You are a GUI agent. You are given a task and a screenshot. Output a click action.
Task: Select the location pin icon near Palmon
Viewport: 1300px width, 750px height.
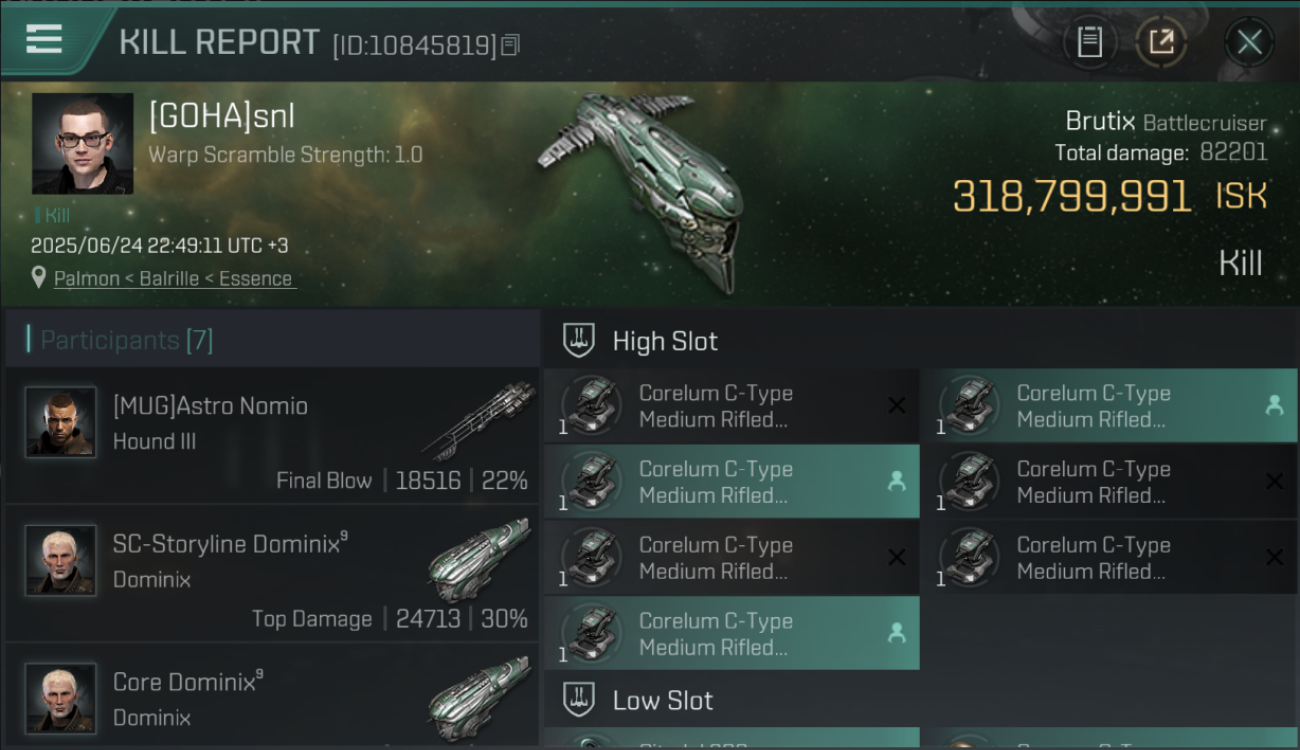click(x=39, y=279)
